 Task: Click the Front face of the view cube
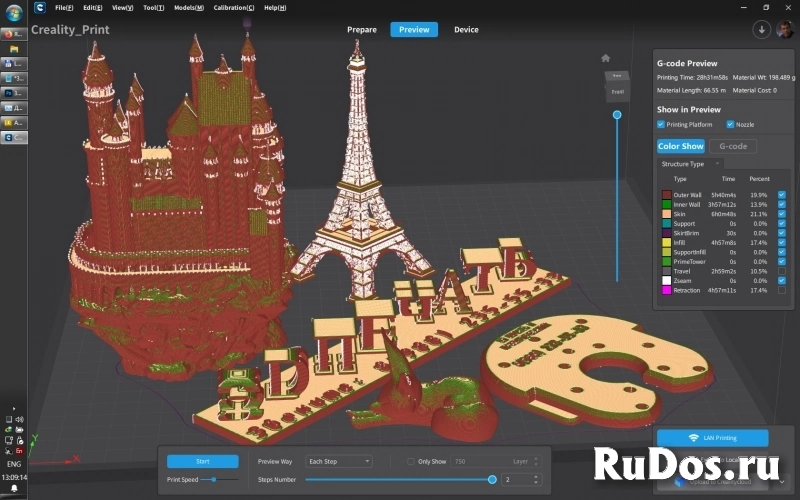pyautogui.click(x=618, y=92)
